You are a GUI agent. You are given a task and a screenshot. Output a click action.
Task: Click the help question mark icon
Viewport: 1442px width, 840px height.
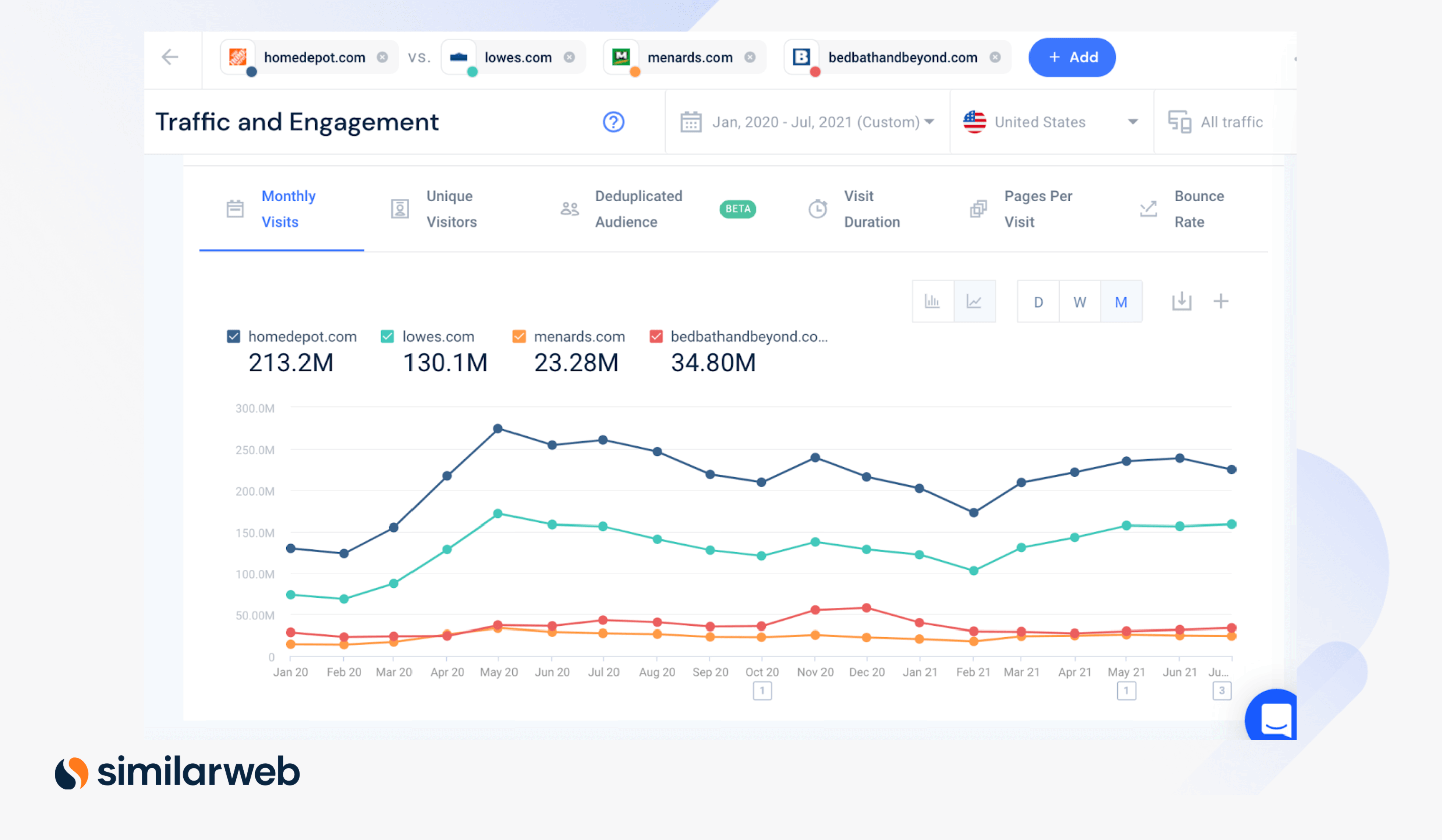point(614,122)
